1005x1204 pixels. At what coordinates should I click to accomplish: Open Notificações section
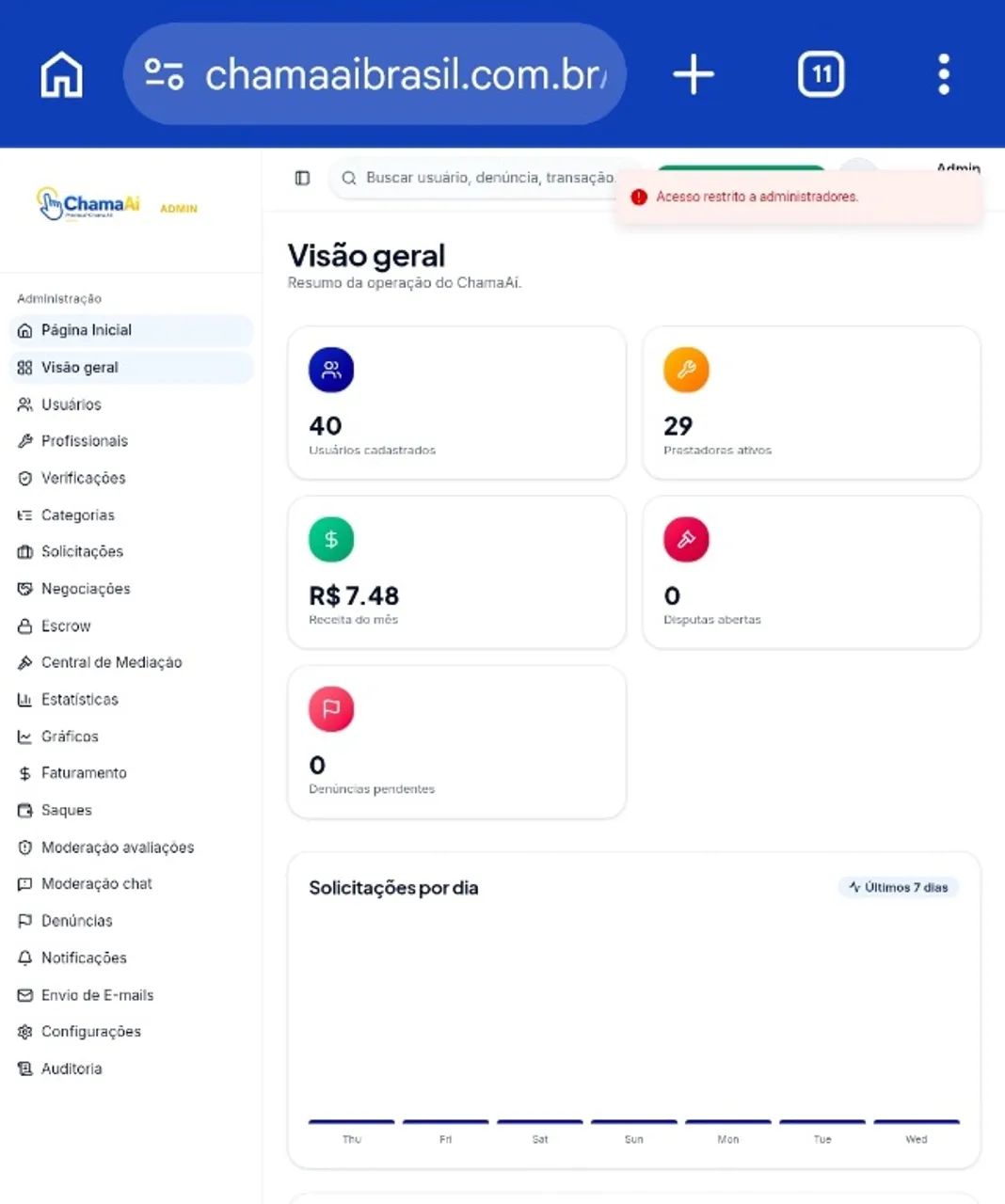pyautogui.click(x=132, y=958)
